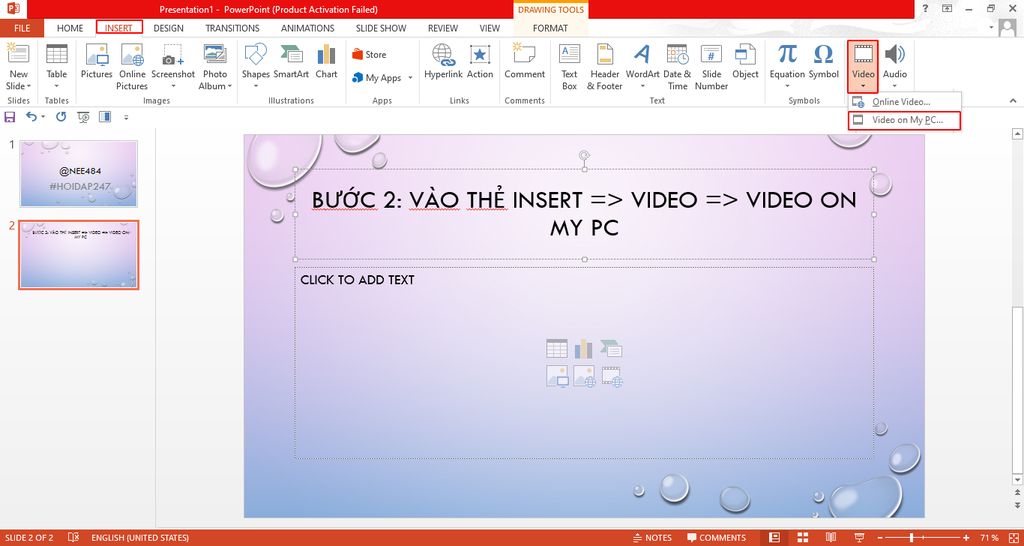Select slide 1 thumbnail

[x=78, y=173]
